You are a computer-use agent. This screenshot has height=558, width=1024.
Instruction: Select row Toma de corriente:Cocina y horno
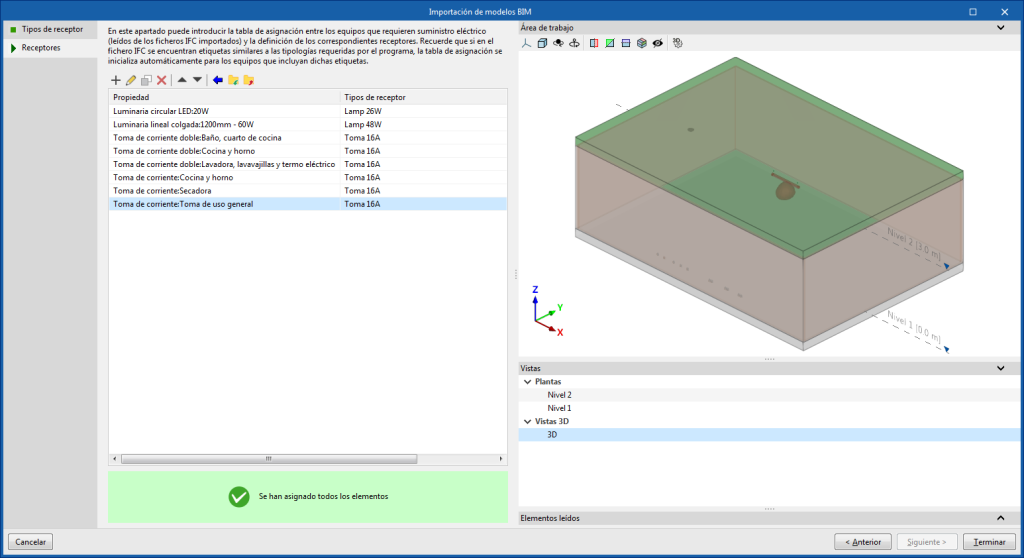[x=308, y=178]
